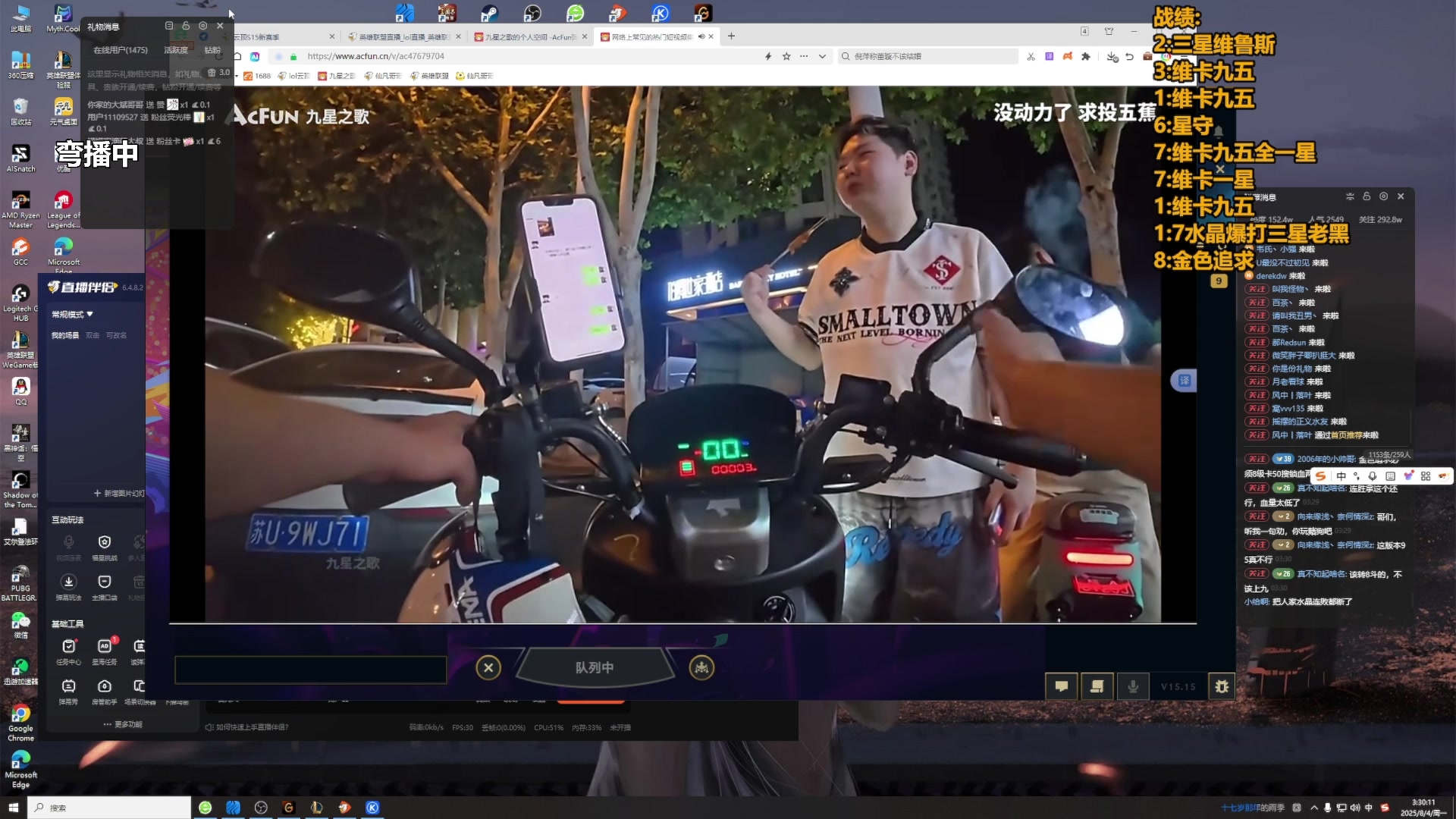Open the 福星挑战 shield star icon
This screenshot has width=1456, height=819.
click(x=105, y=542)
